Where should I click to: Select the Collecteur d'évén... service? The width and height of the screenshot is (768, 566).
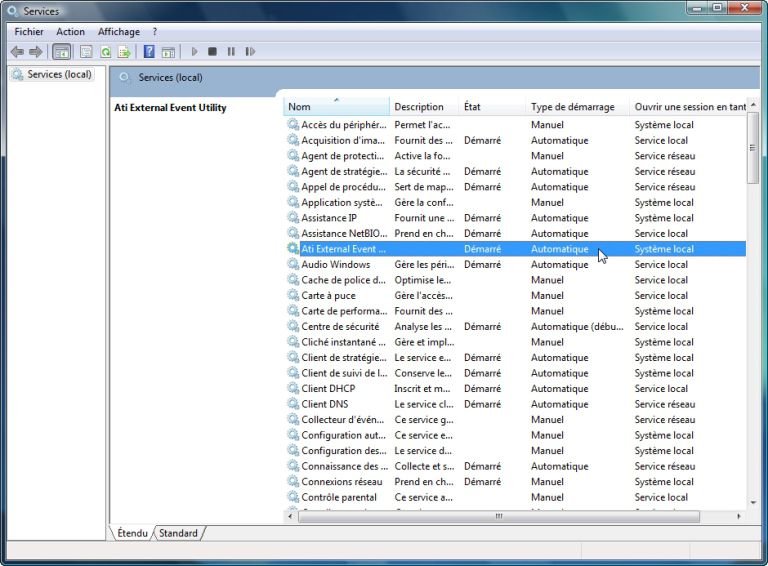[514, 420]
